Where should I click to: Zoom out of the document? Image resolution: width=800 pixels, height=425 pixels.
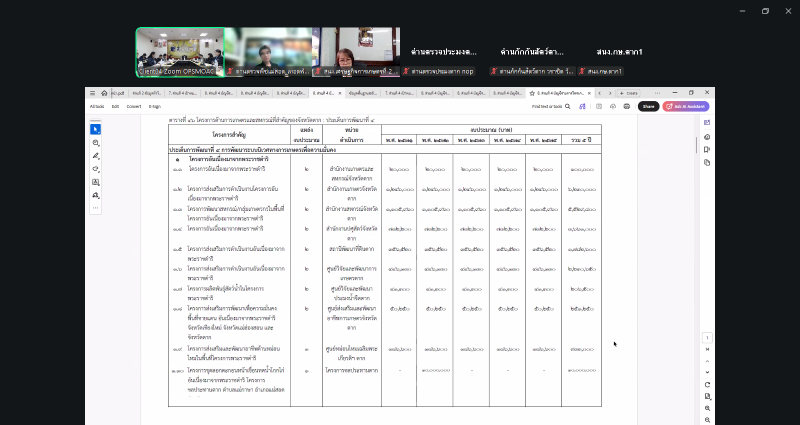tap(707, 420)
